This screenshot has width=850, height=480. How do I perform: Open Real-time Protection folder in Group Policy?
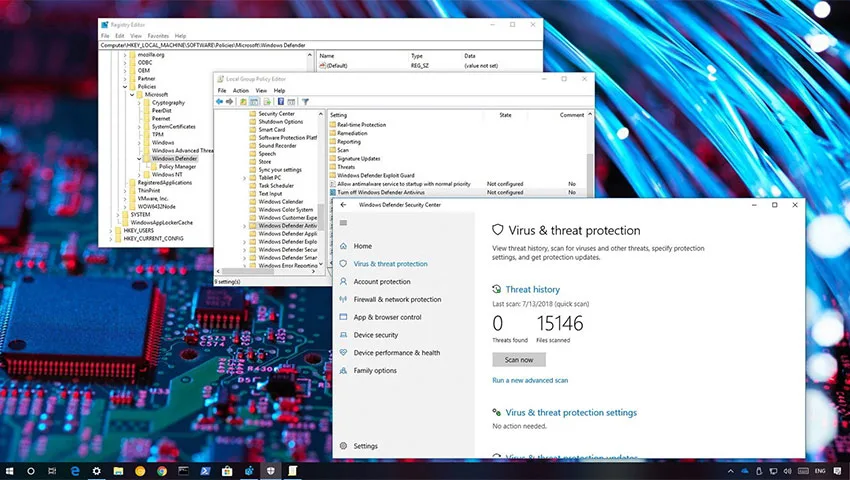pos(362,125)
